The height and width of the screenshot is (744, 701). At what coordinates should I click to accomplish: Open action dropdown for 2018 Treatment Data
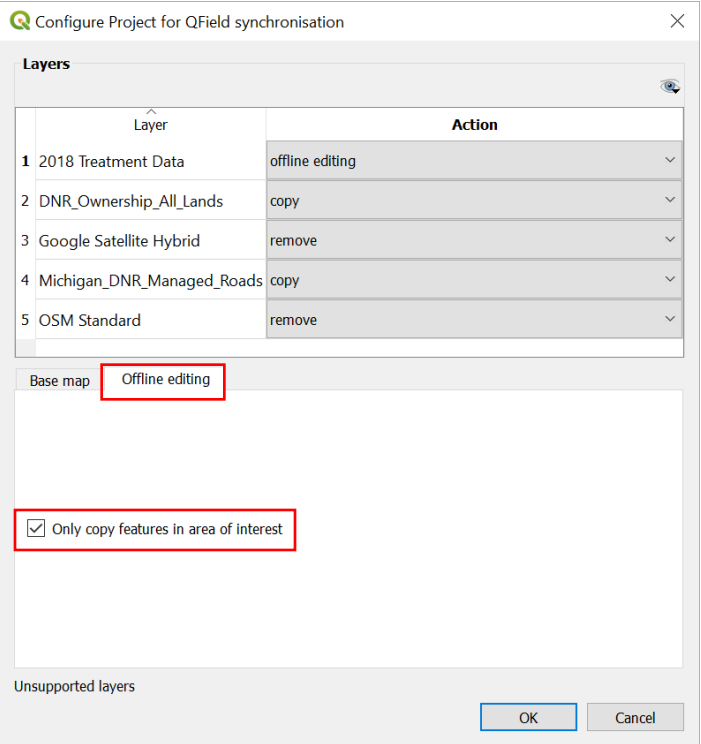474,160
